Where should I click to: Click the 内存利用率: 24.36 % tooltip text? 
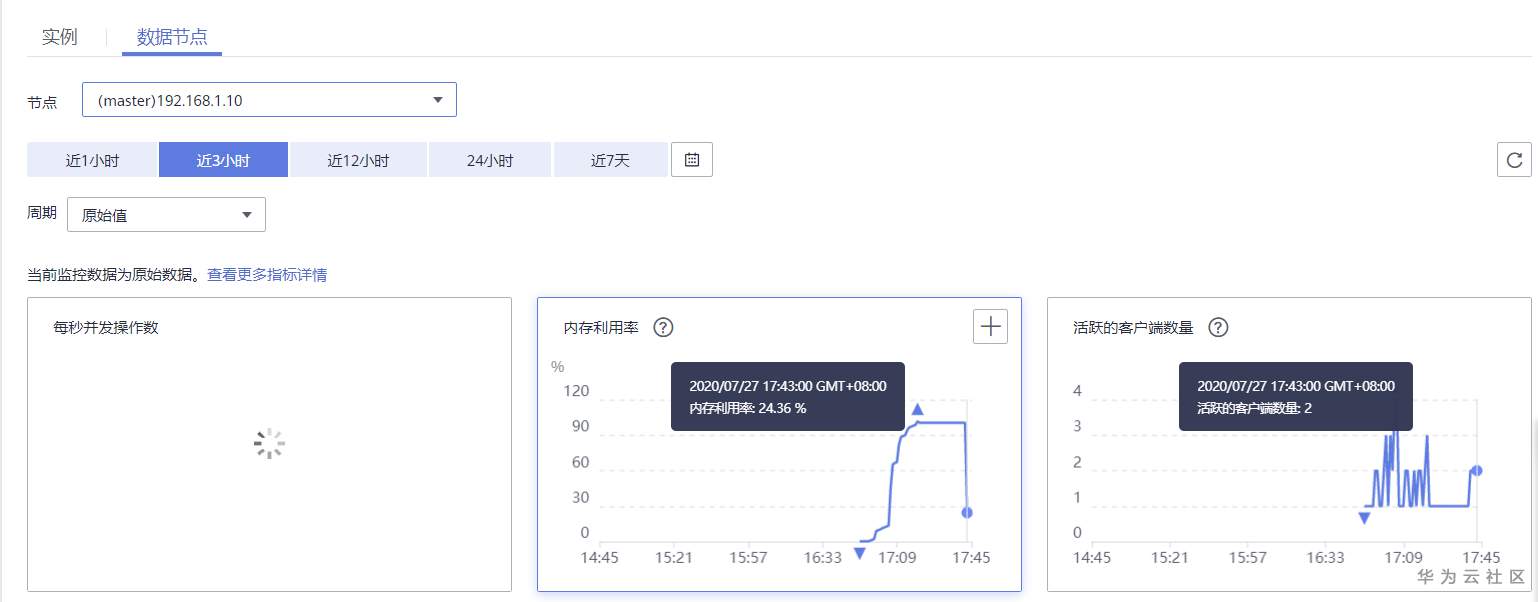pyautogui.click(x=748, y=408)
